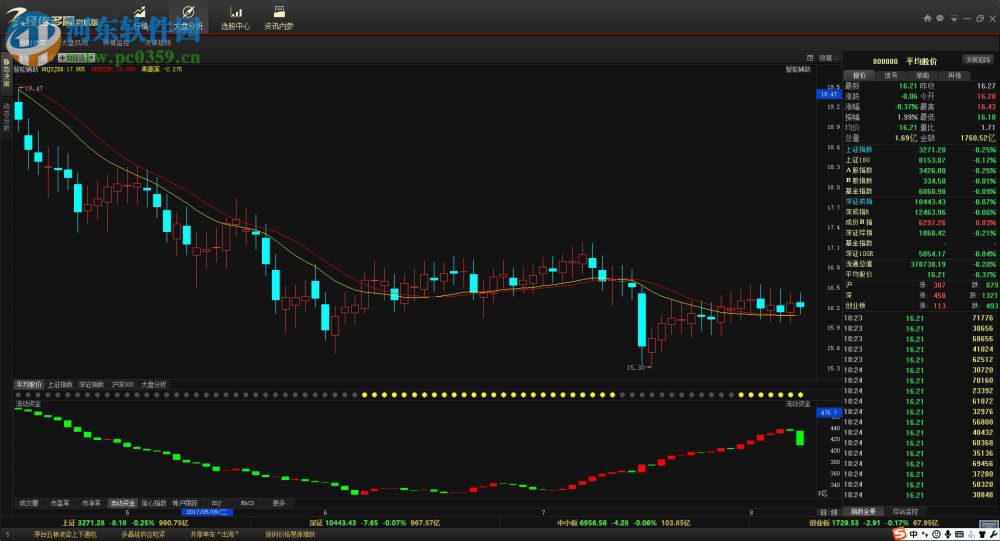
Task: Open the 选股中心 stock selection center
Action: (x=235, y=18)
